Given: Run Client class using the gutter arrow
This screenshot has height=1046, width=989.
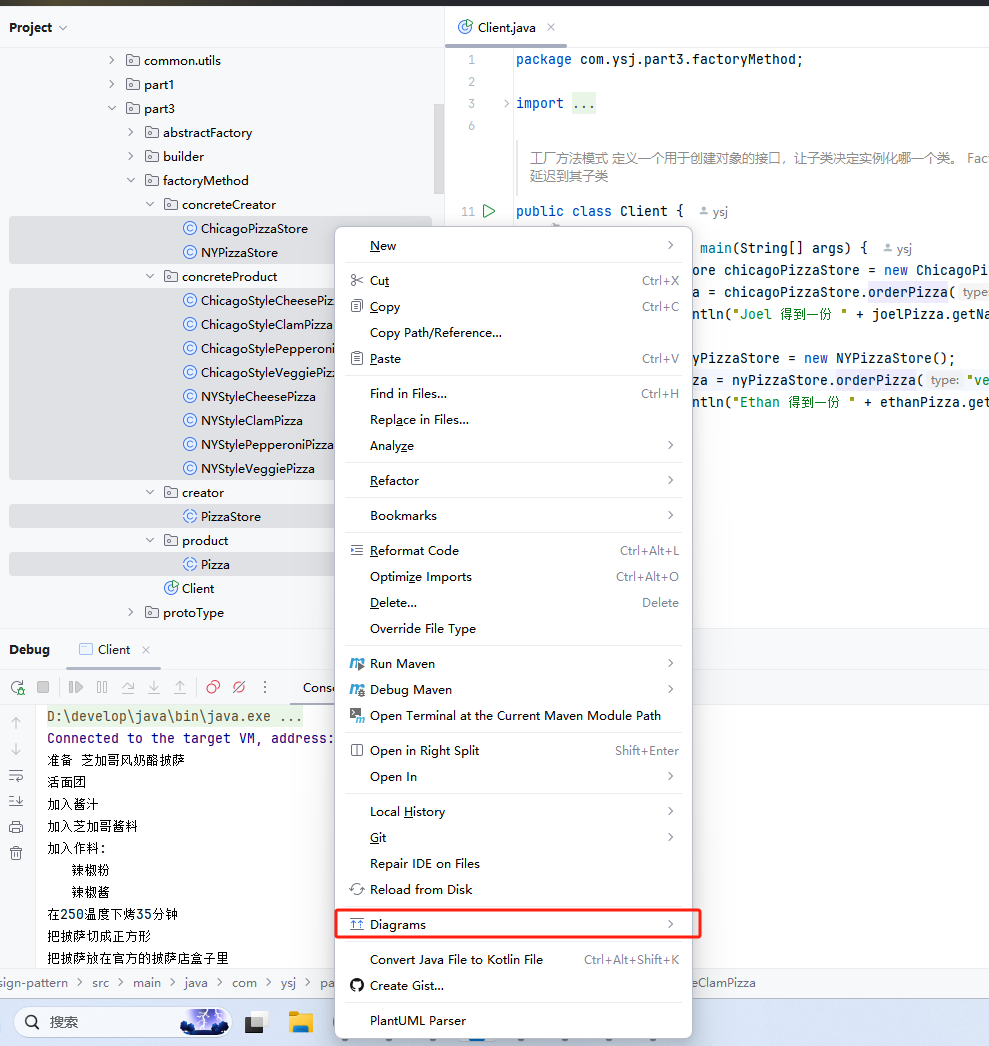Looking at the screenshot, I should [x=489, y=211].
